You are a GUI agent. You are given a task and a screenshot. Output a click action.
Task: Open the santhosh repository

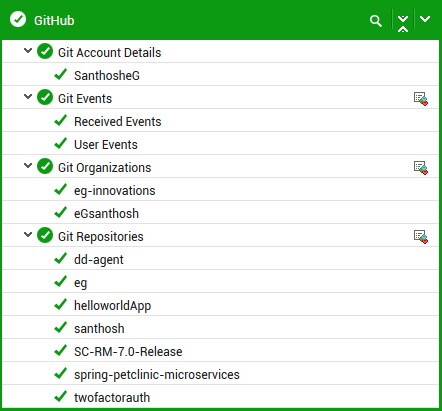point(99,329)
